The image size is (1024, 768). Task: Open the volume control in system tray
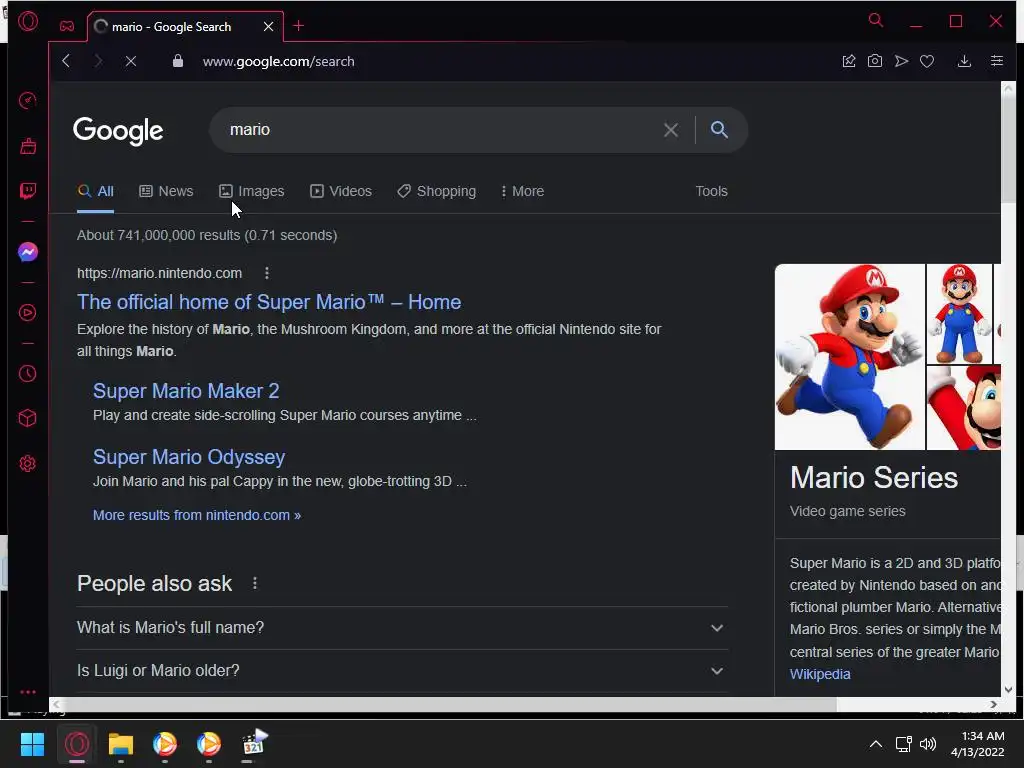click(927, 744)
